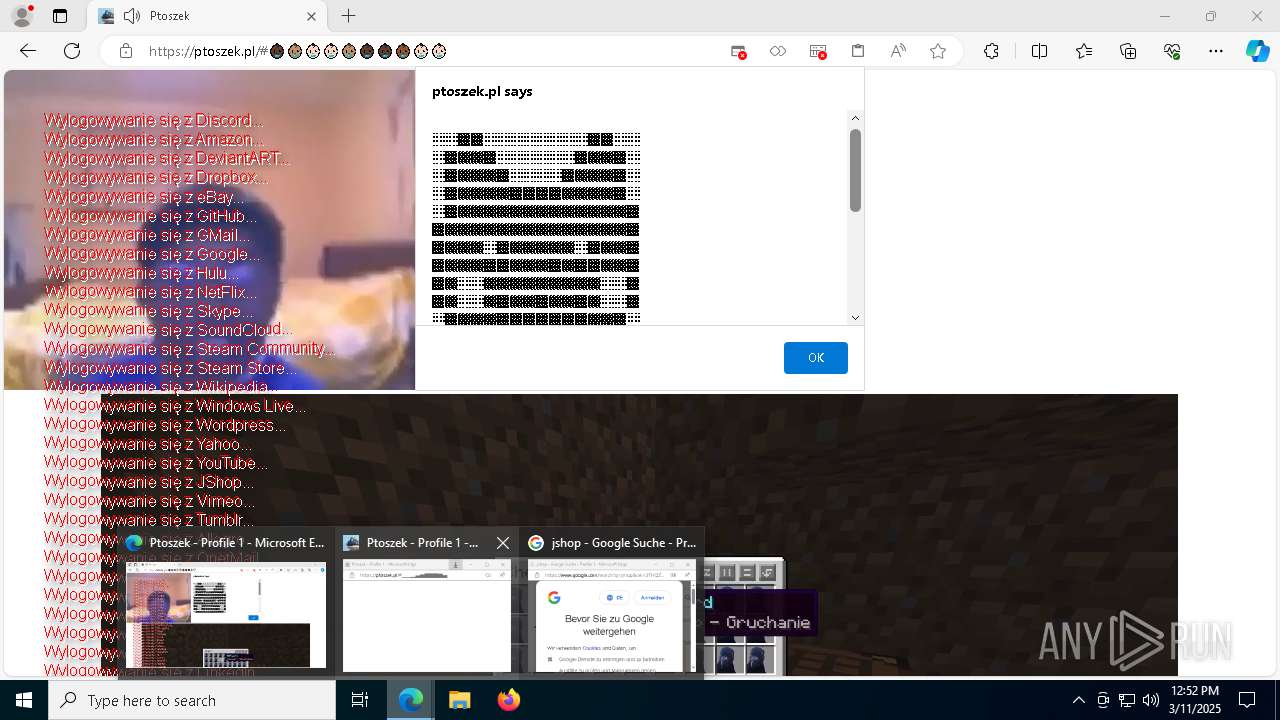Screen dimensions: 1280x720
Task: Open the volume speaker tray icon
Action: point(1150,700)
